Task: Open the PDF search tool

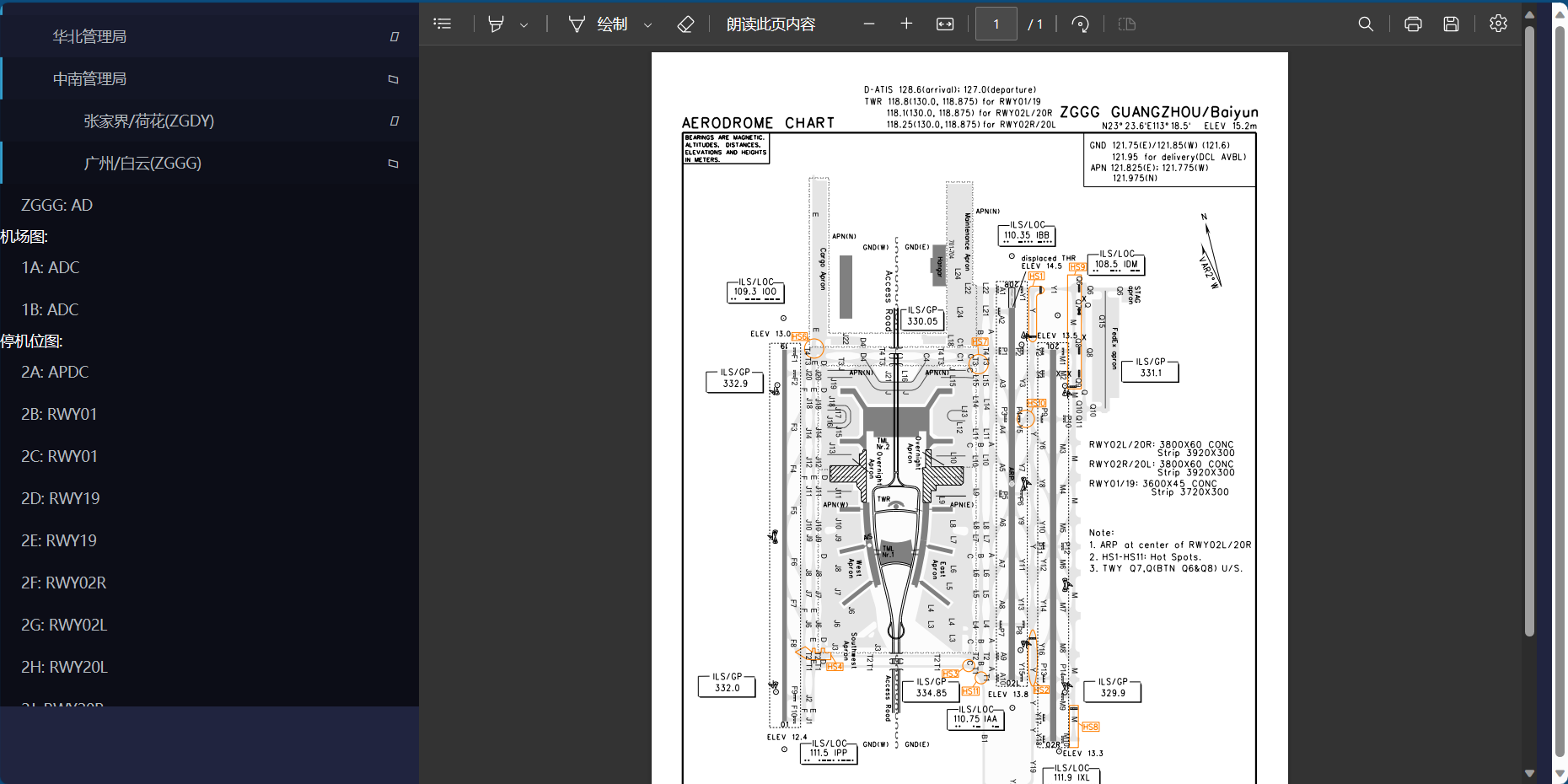Action: point(1366,24)
